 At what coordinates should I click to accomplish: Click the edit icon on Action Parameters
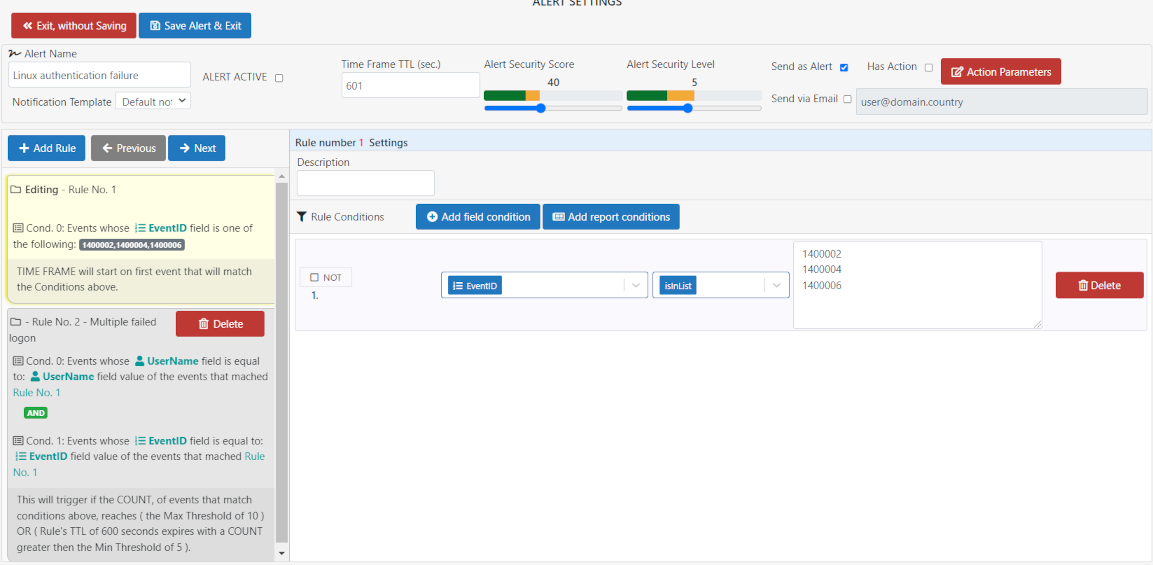pyautogui.click(x=957, y=72)
